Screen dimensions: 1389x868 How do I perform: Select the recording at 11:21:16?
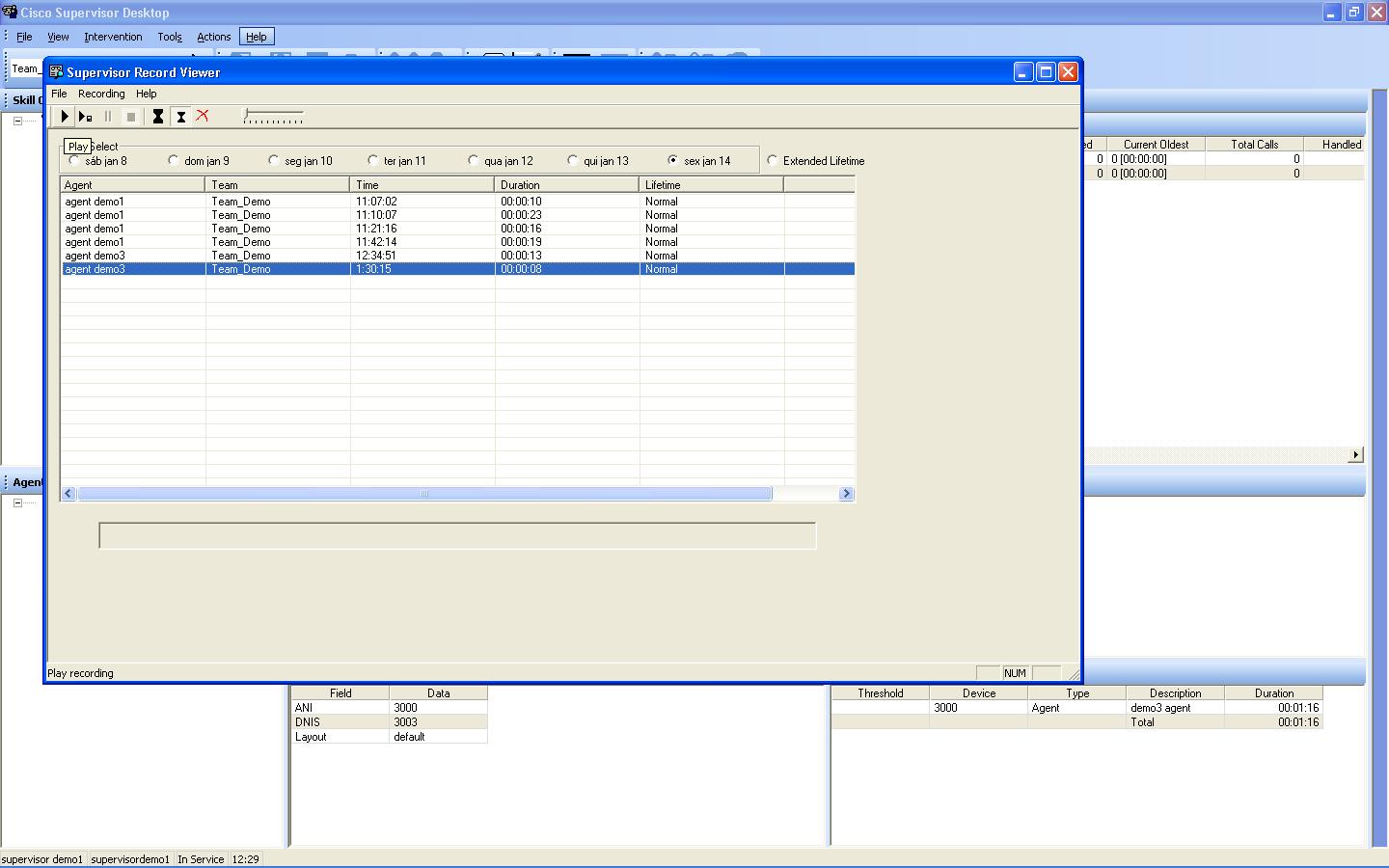tap(458, 229)
